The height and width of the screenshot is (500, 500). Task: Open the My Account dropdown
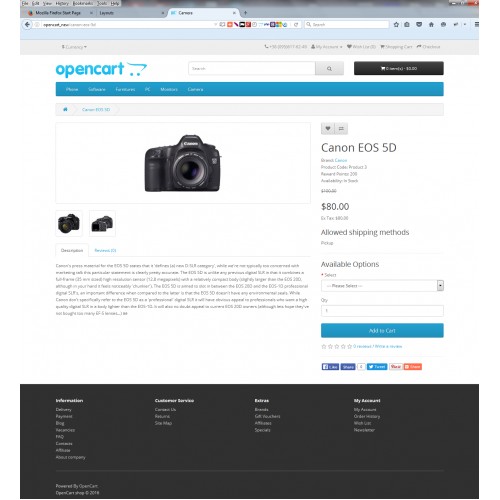coord(327,47)
